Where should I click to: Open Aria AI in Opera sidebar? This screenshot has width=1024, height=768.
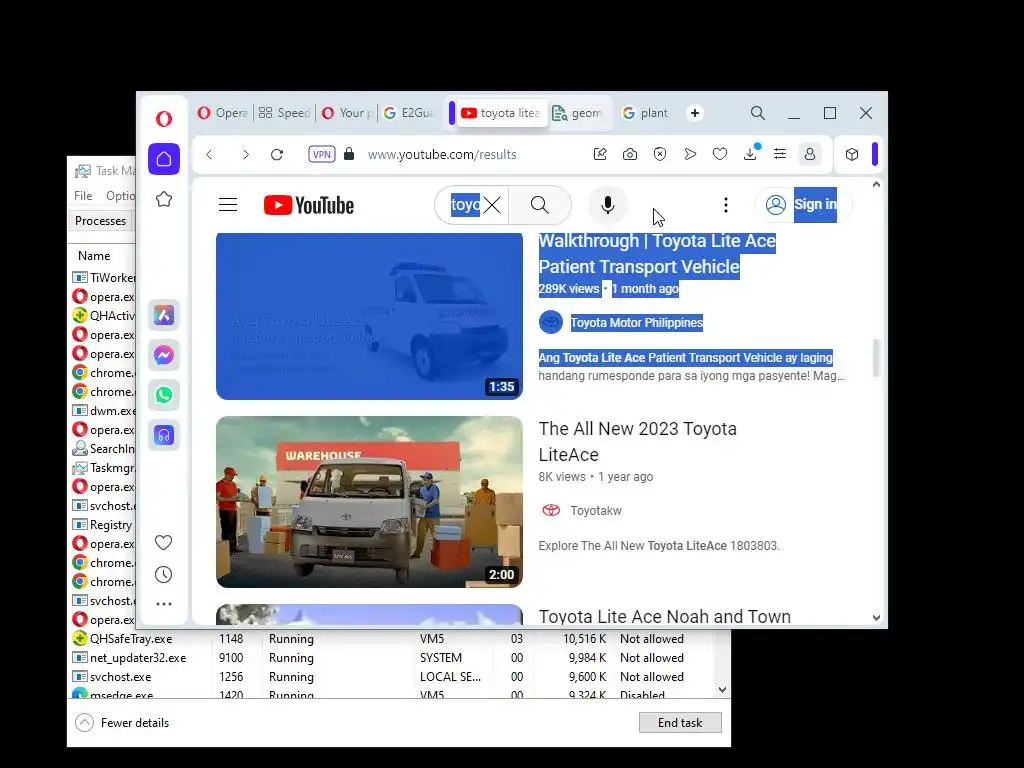164,315
